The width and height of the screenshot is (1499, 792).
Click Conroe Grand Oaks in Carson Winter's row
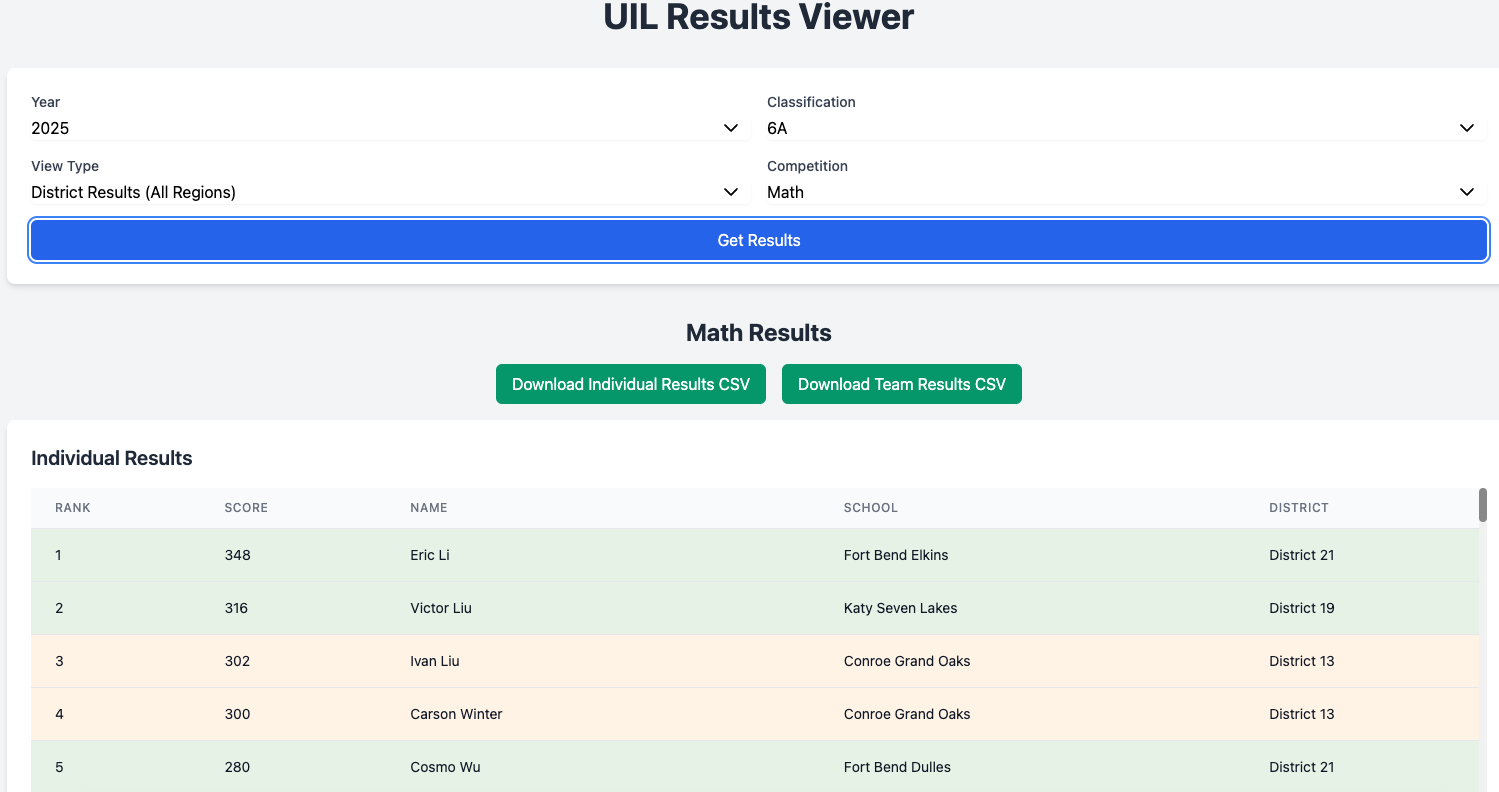click(x=907, y=714)
